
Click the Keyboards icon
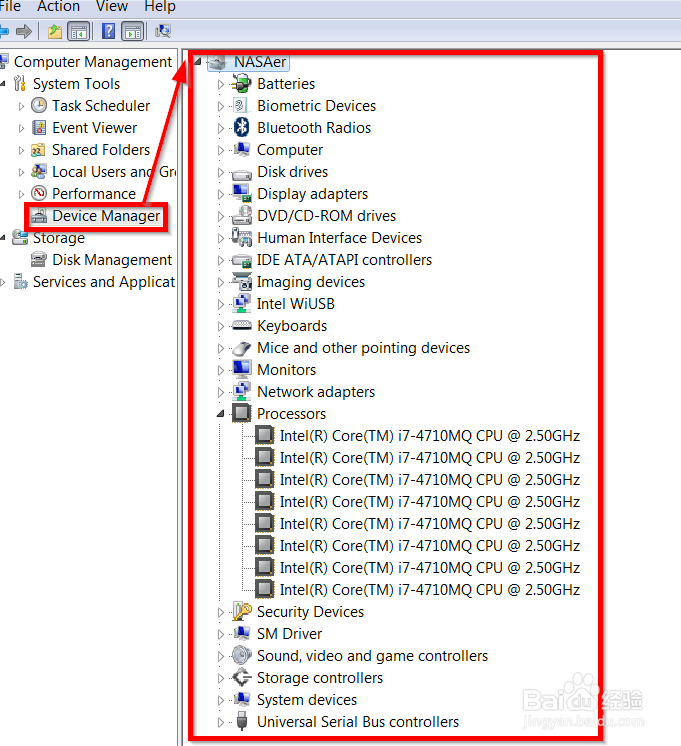(241, 325)
